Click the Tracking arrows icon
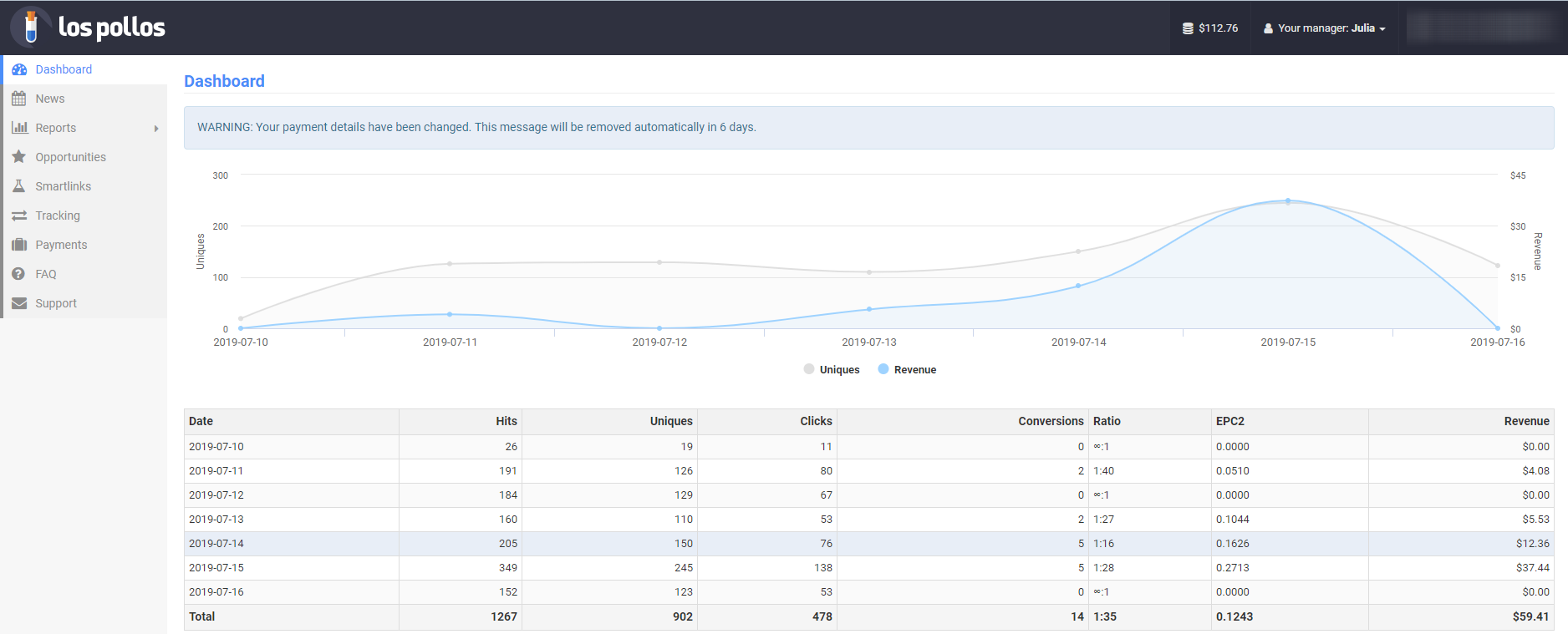This screenshot has width=1568, height=634. click(19, 216)
